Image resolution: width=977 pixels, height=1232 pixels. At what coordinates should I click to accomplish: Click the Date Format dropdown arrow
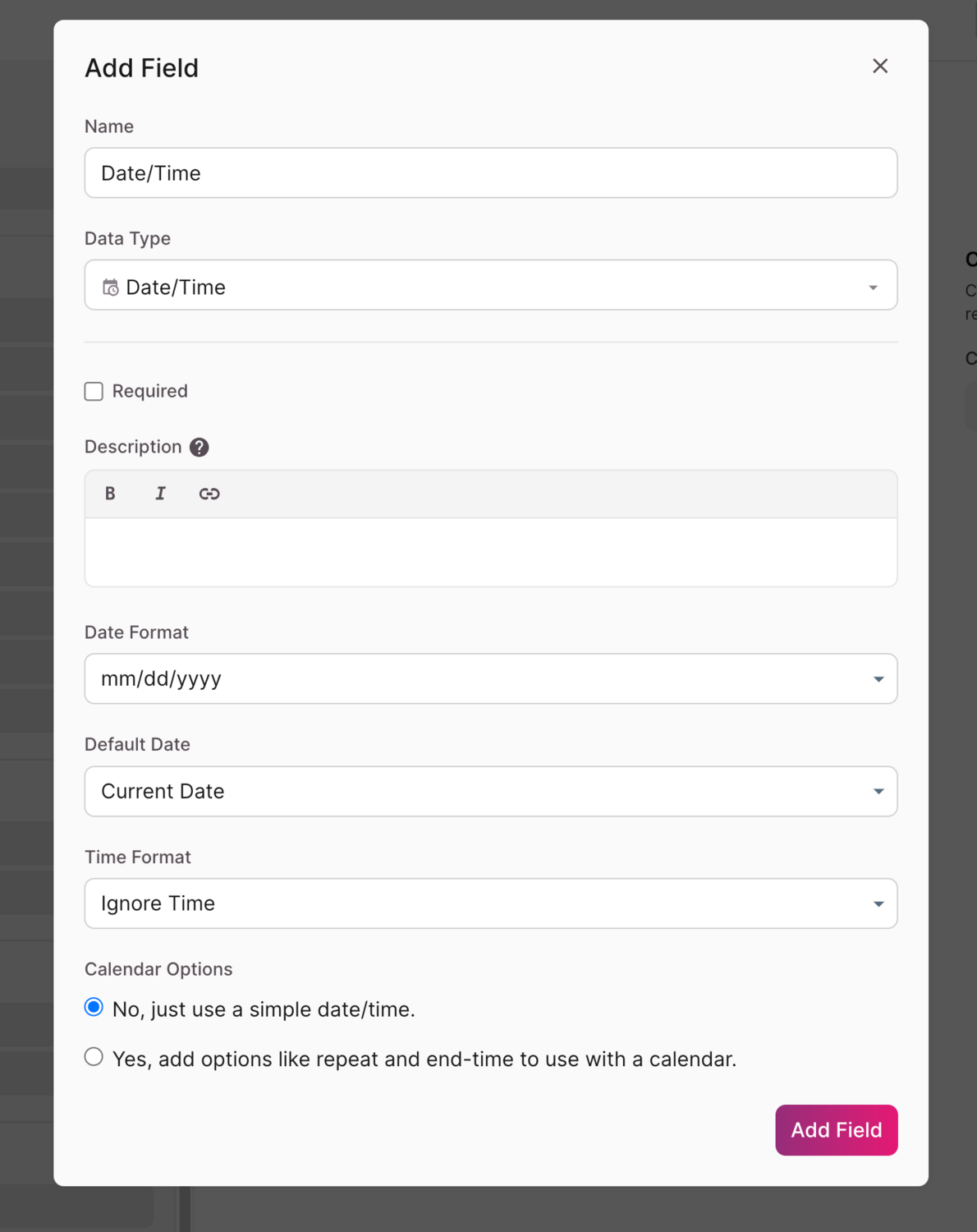click(x=878, y=679)
